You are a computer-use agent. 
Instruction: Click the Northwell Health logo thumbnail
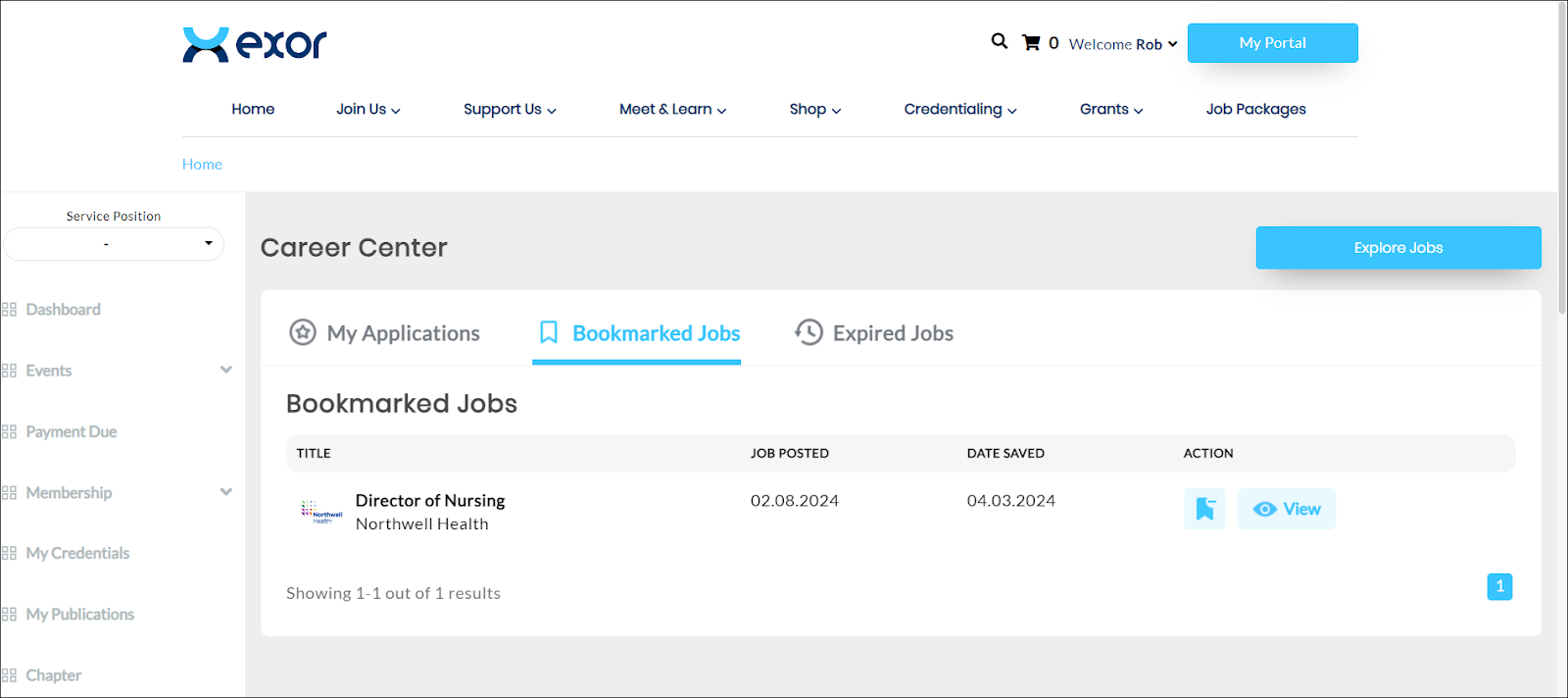[320, 512]
